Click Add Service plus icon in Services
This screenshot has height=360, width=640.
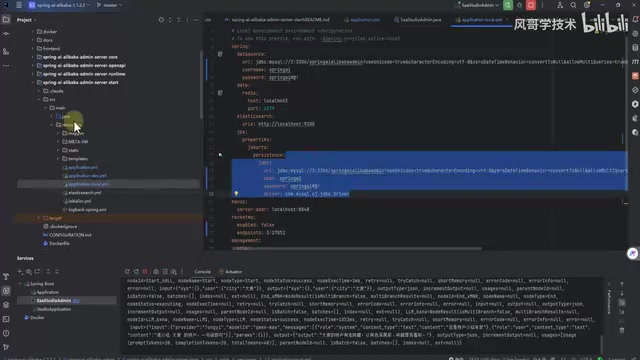[20, 272]
